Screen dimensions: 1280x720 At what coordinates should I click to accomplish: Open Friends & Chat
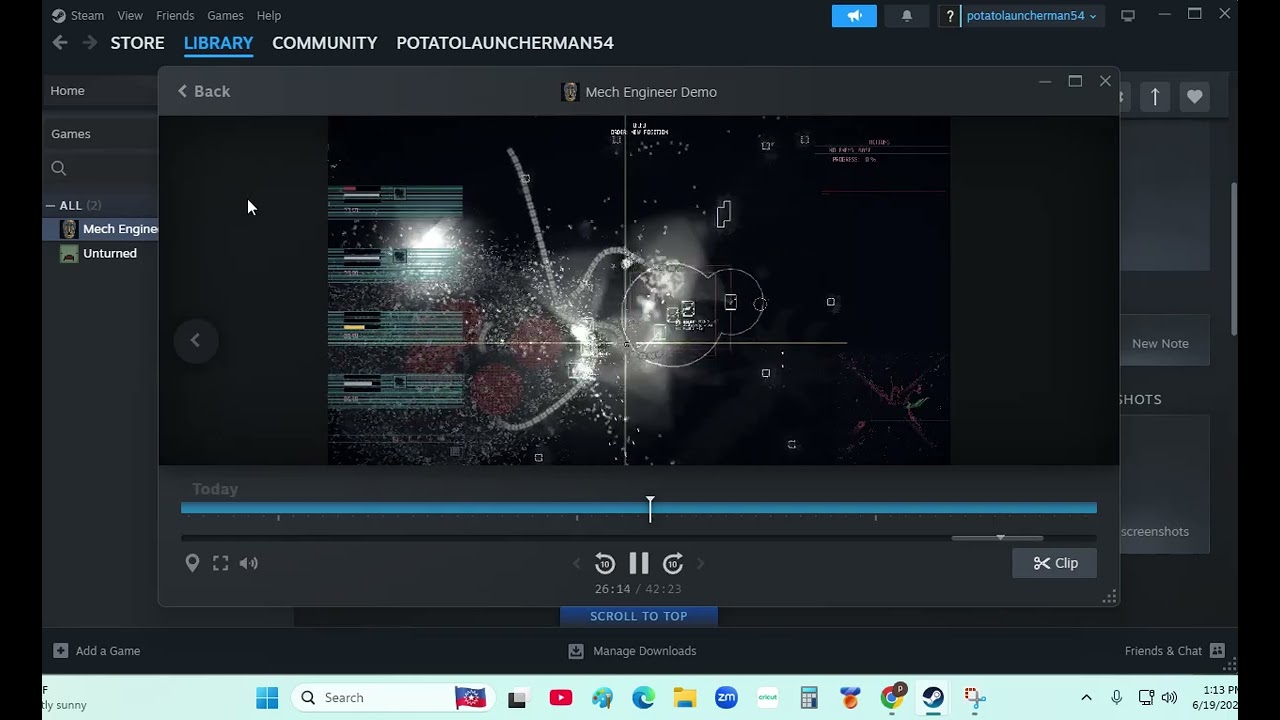click(1174, 651)
